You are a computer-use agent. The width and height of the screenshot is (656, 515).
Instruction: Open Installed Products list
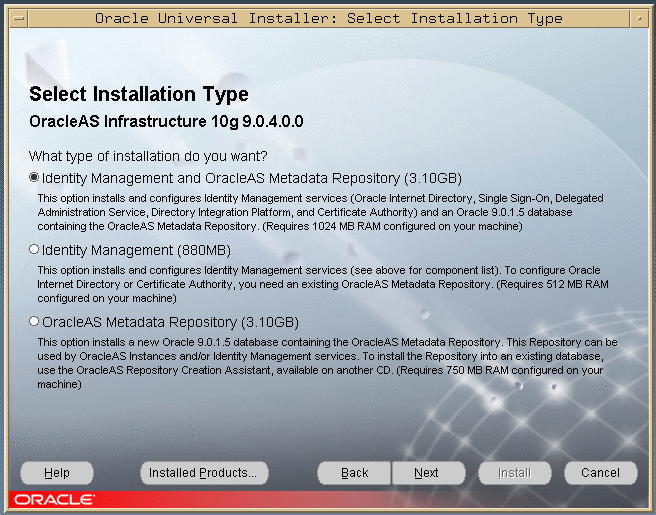click(204, 473)
